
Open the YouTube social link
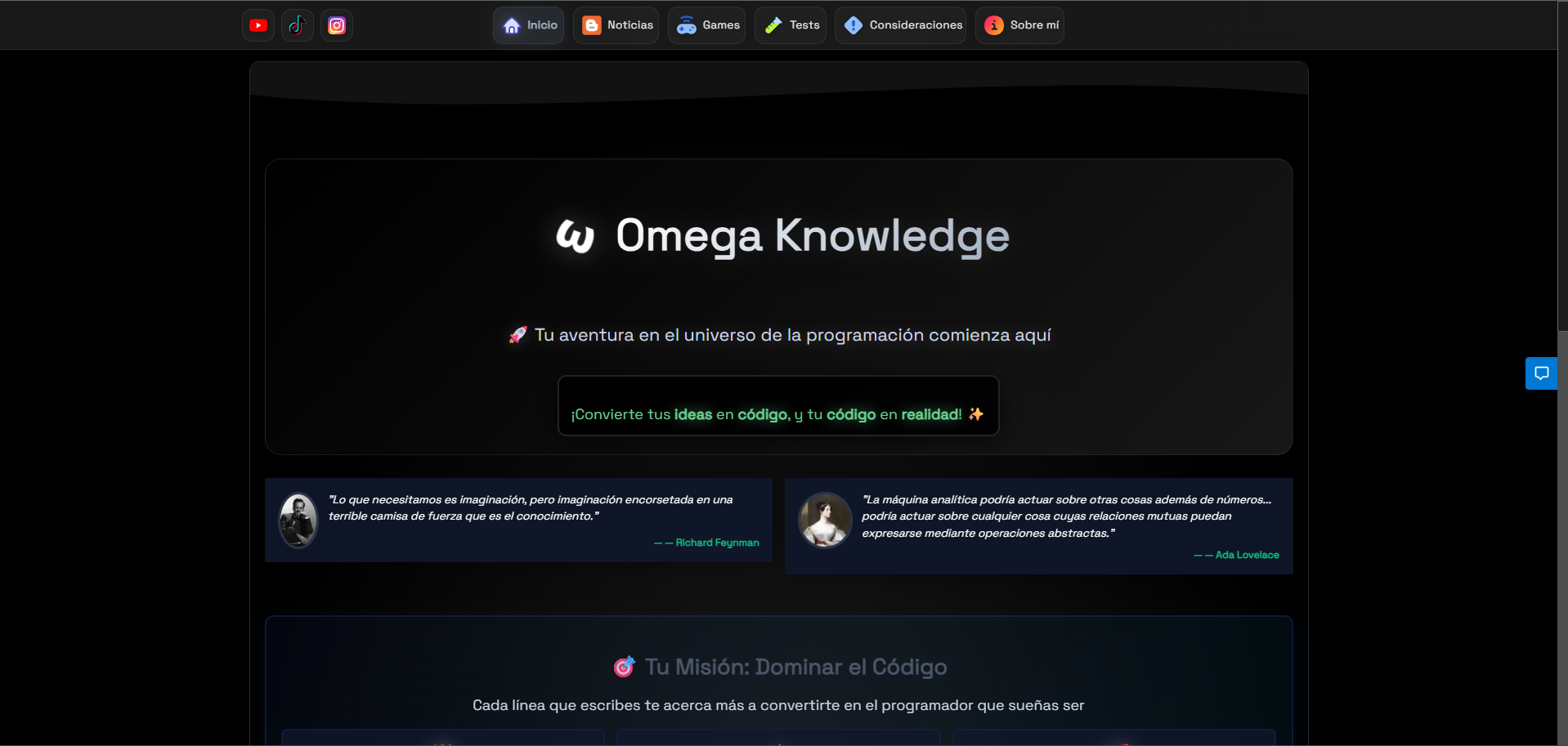(258, 25)
